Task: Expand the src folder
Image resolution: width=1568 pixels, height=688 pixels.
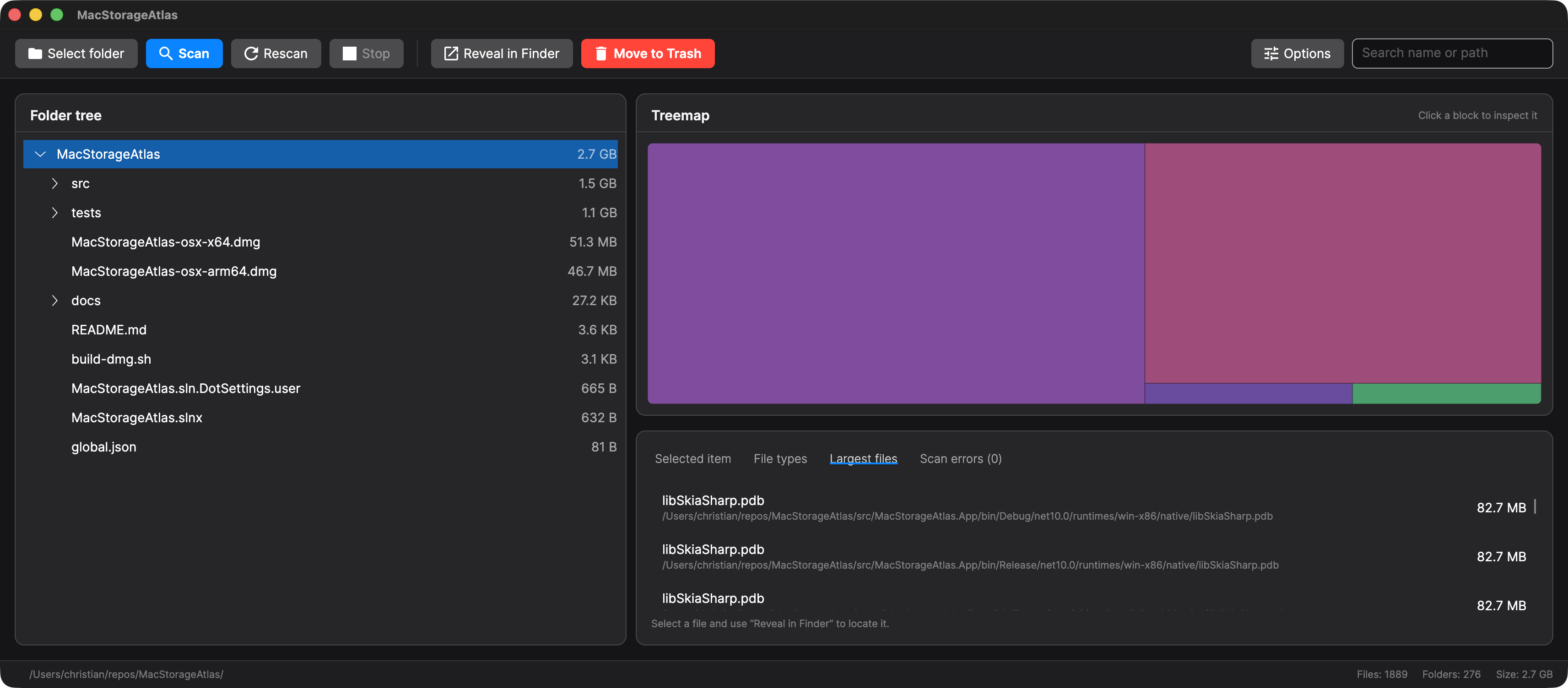Action: click(55, 184)
